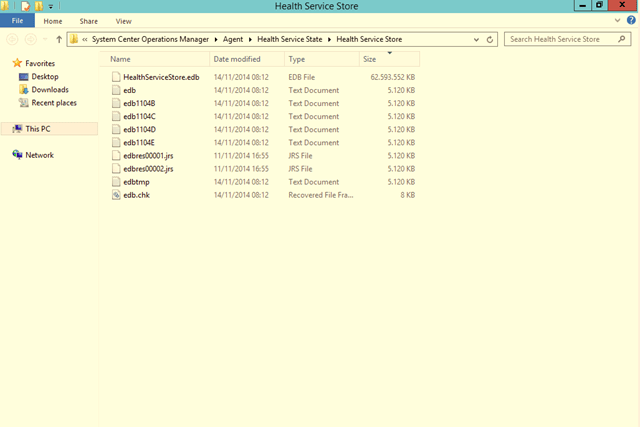This screenshot has width=640, height=427.
Task: Minimize the Health Service Store window
Action: tap(582, 5)
